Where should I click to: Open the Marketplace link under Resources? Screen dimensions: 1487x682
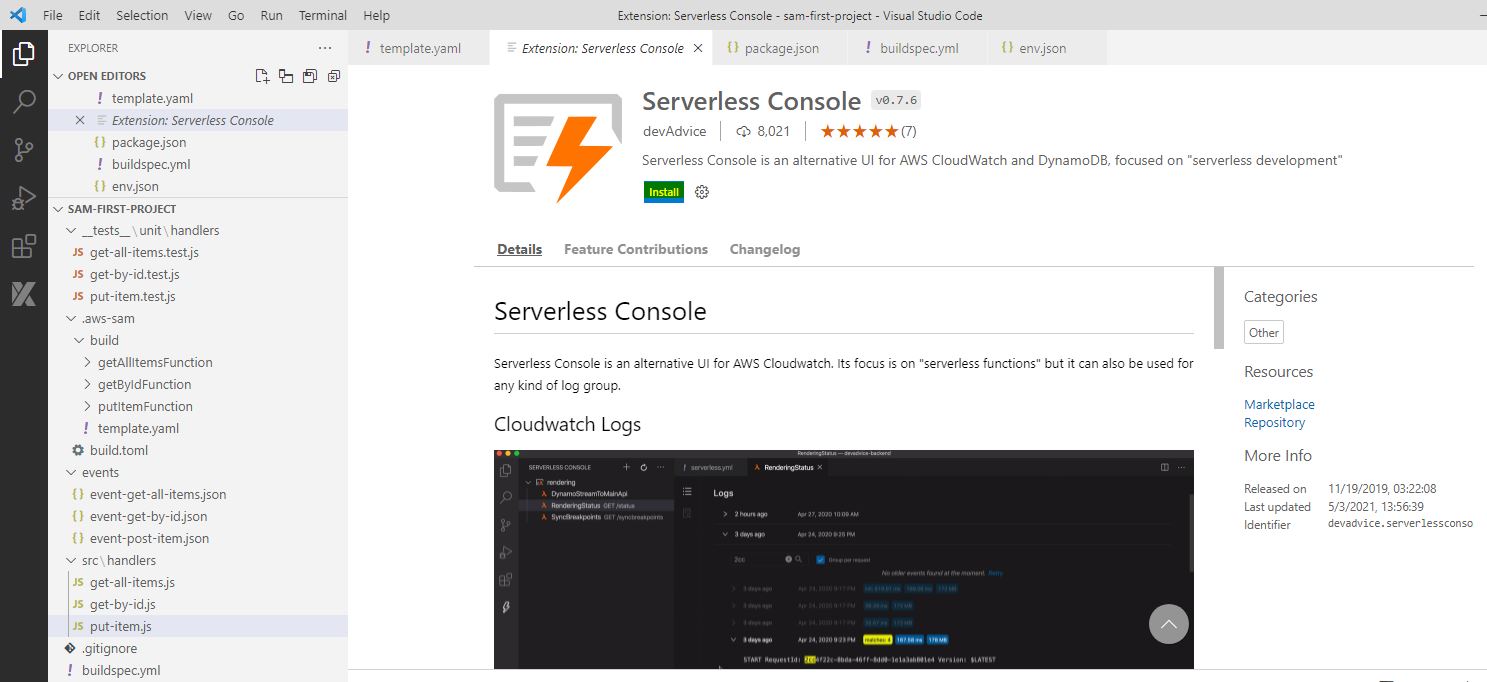(x=1279, y=404)
